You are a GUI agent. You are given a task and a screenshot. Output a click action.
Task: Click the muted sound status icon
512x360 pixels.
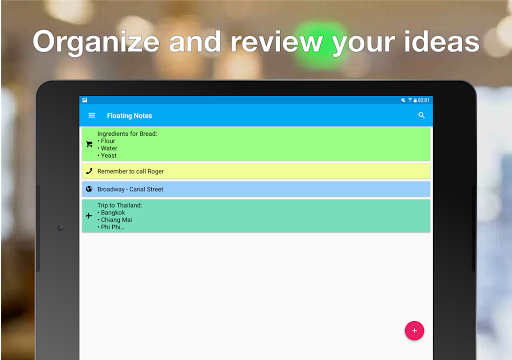(x=403, y=100)
